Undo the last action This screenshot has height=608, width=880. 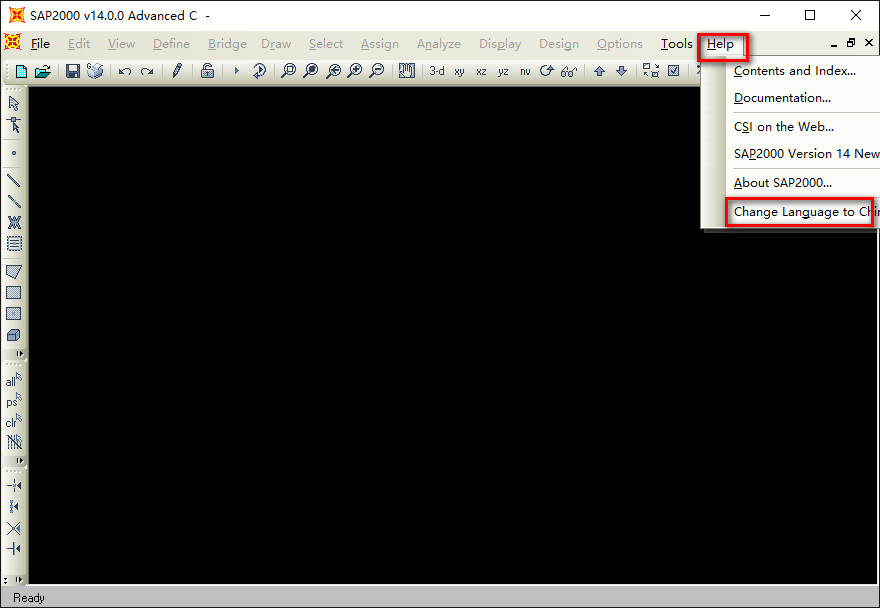click(x=125, y=71)
